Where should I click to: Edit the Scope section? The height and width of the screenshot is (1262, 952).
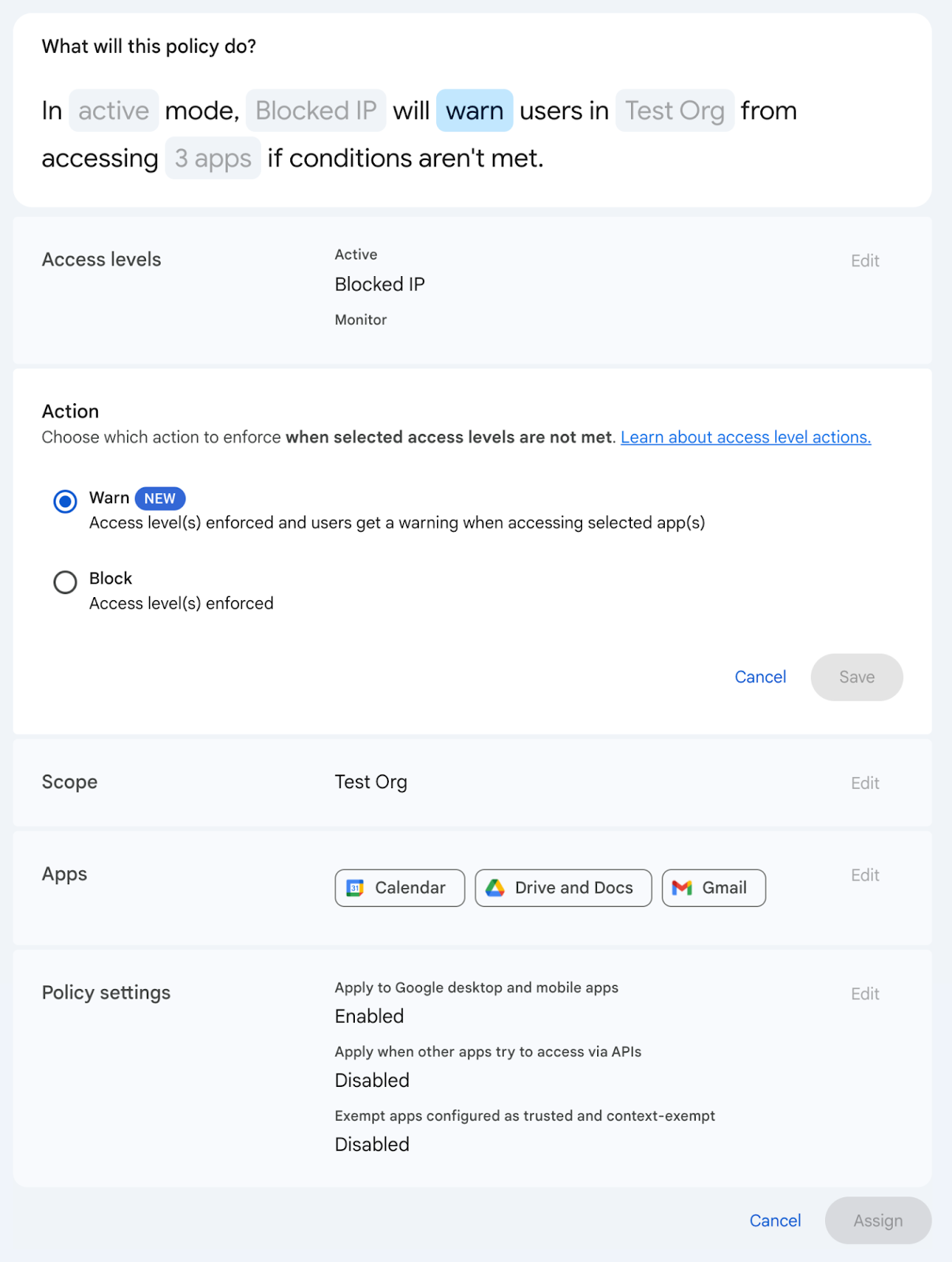(x=864, y=783)
